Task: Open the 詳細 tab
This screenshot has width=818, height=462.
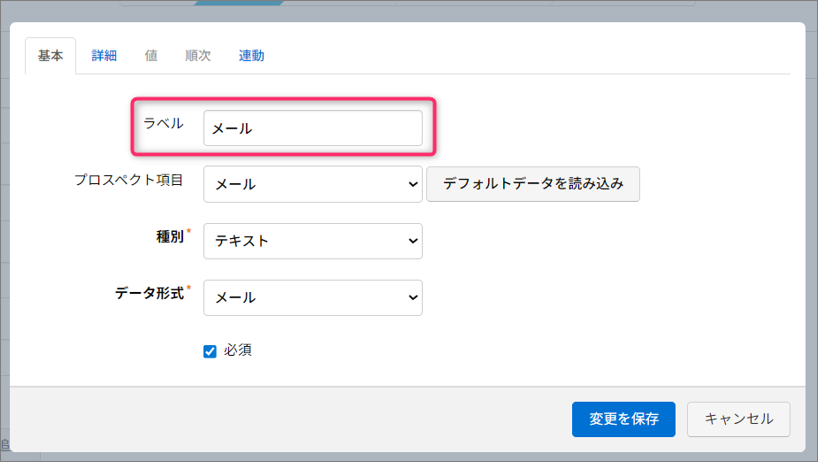Action: pos(104,56)
